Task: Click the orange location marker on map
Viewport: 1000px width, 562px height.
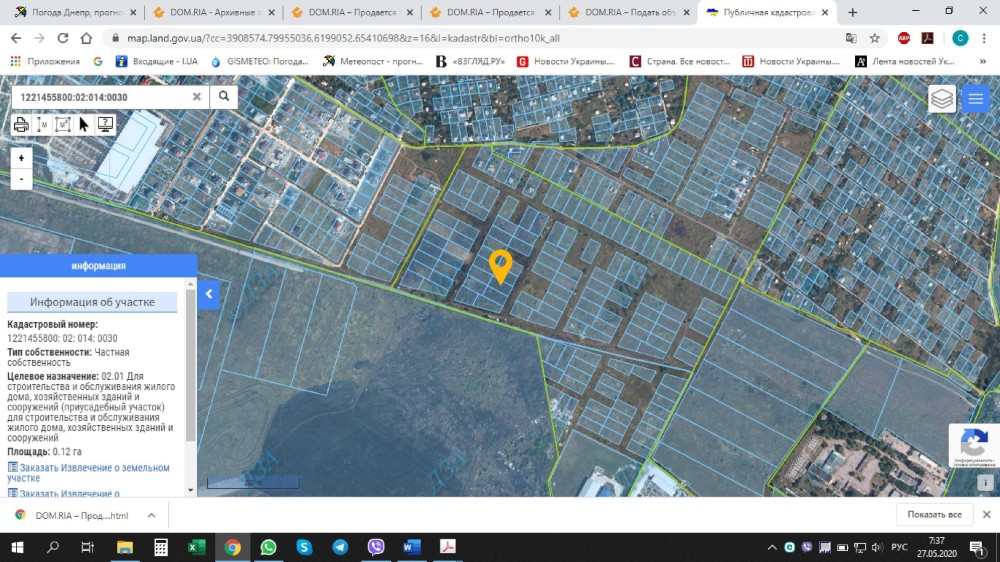Action: pyautogui.click(x=501, y=266)
